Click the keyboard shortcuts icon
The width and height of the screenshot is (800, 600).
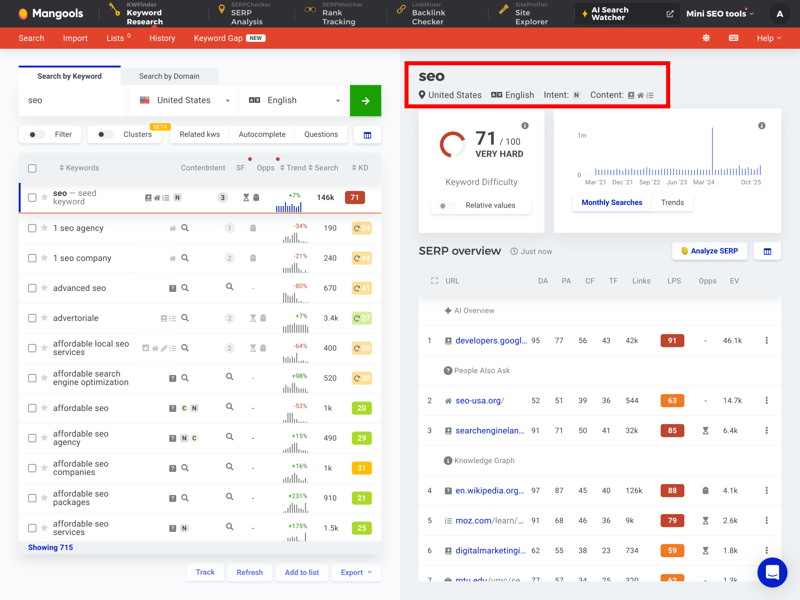coord(733,38)
